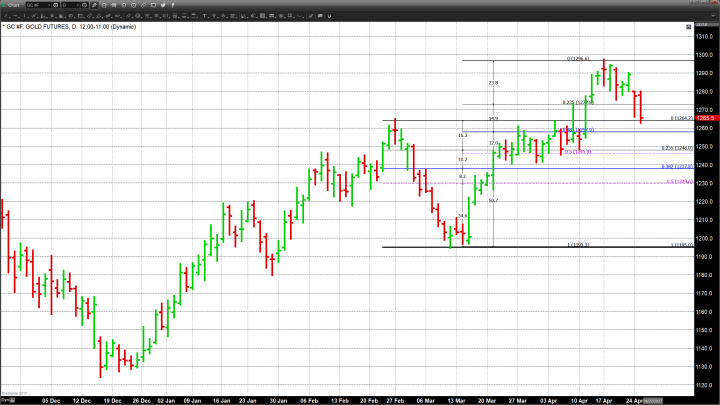
Task: Click the red current price label on axis
Action: tap(708, 118)
